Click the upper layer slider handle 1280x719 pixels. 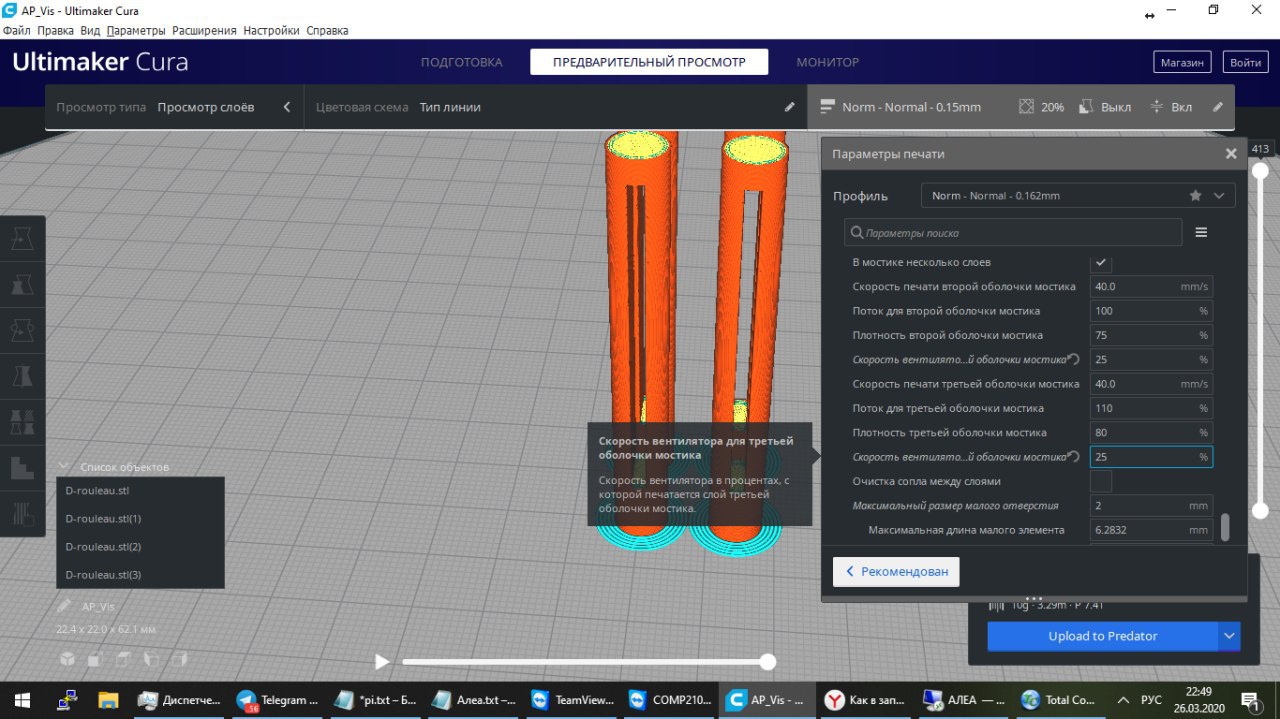click(x=1260, y=171)
